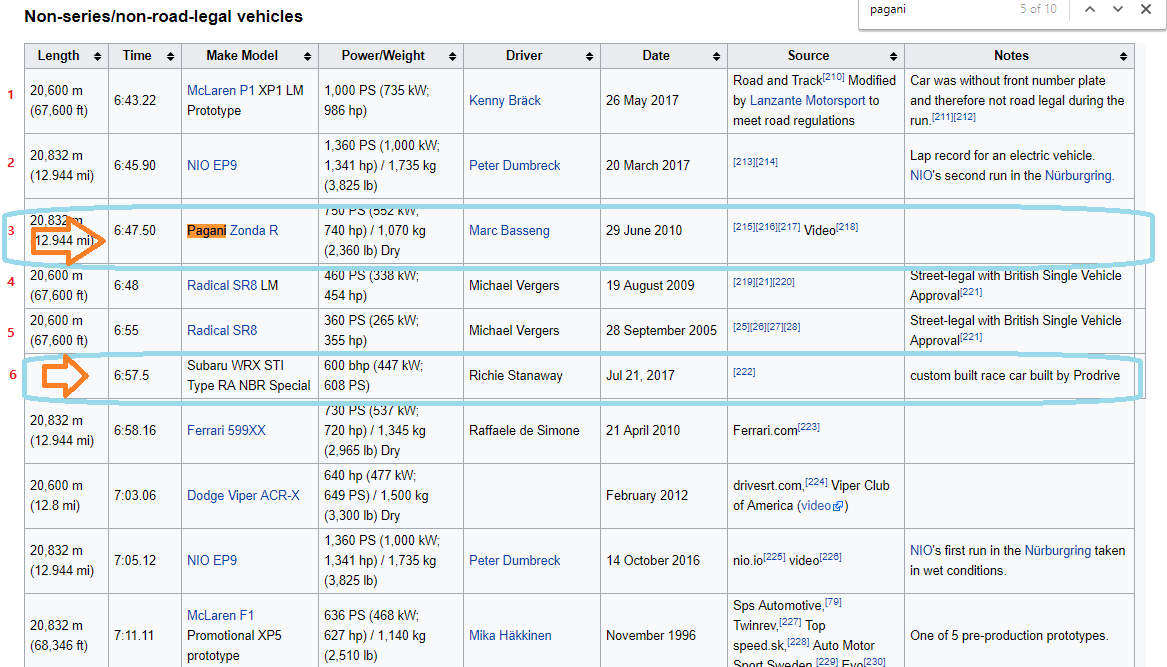The height and width of the screenshot is (667, 1167).
Task: Sort table by Notes column arrows
Action: pos(1123,57)
